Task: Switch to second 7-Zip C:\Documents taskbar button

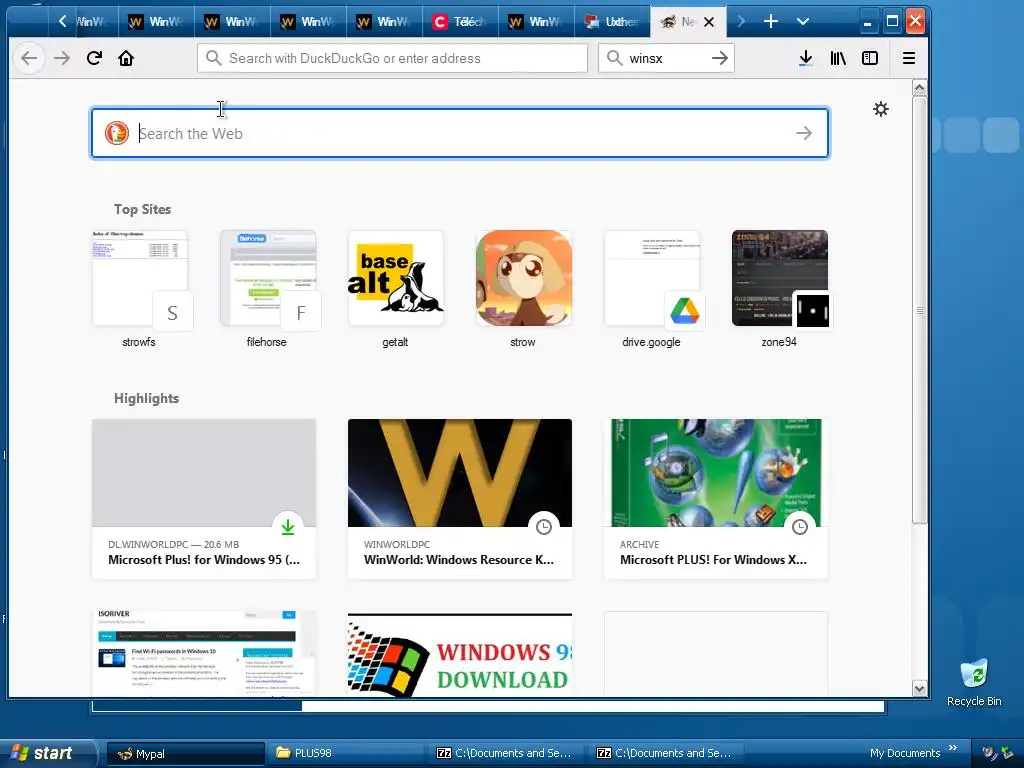Action: 667,753
